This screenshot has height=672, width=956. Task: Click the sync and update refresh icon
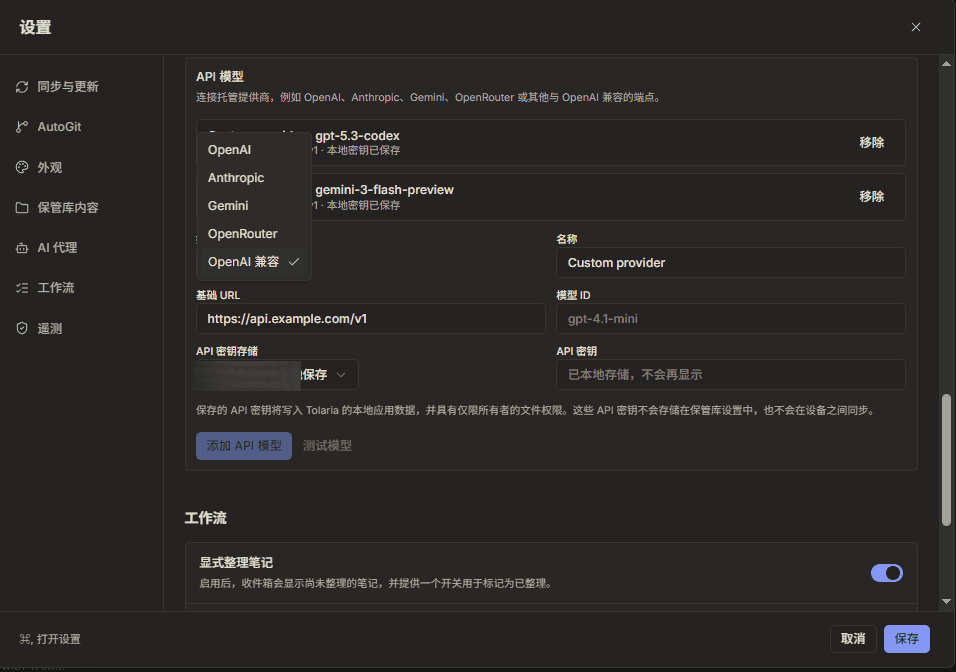22,87
